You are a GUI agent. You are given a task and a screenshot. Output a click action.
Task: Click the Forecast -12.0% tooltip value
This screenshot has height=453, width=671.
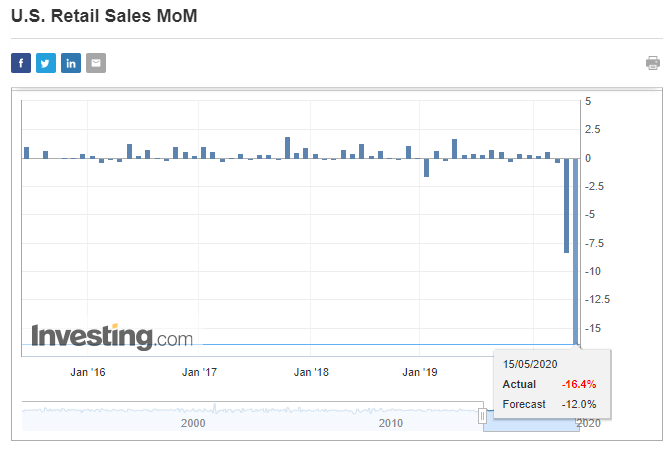tap(579, 404)
